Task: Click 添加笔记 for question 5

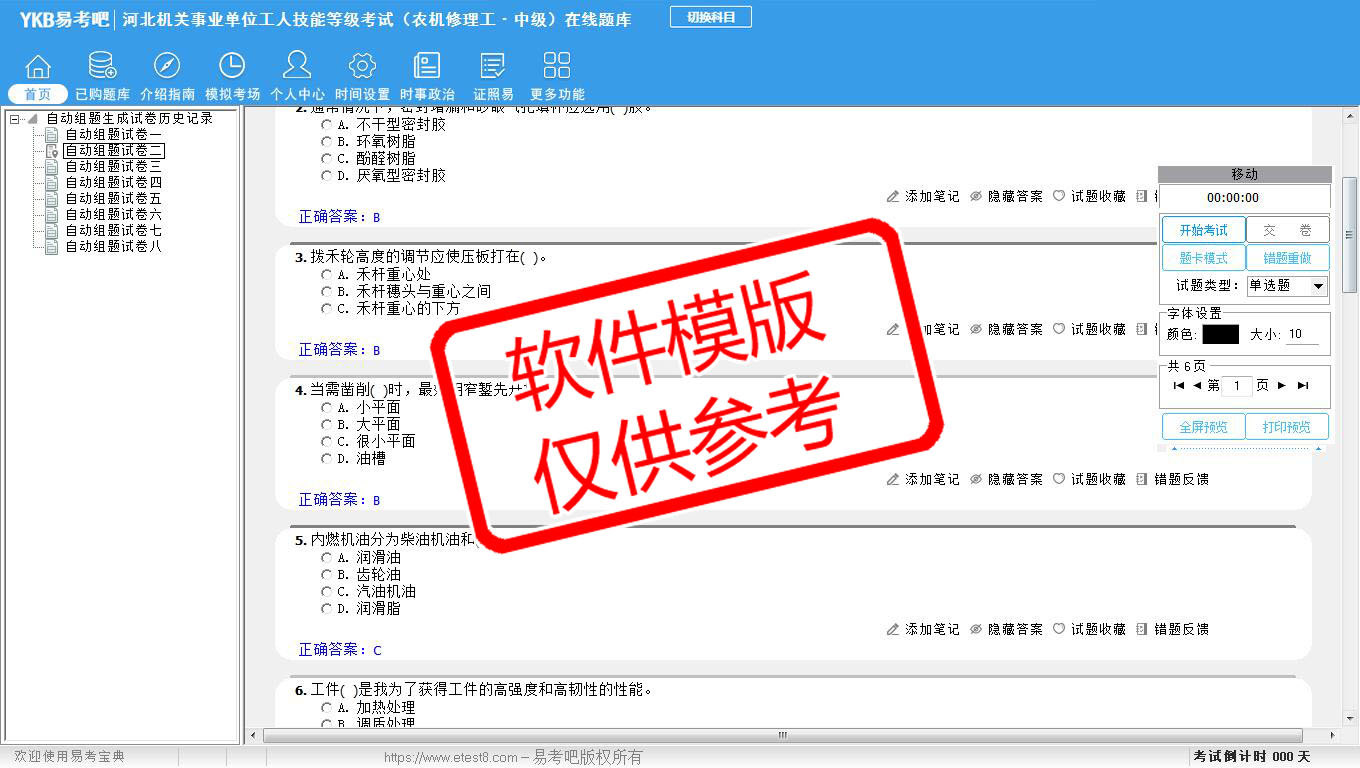Action: point(923,629)
